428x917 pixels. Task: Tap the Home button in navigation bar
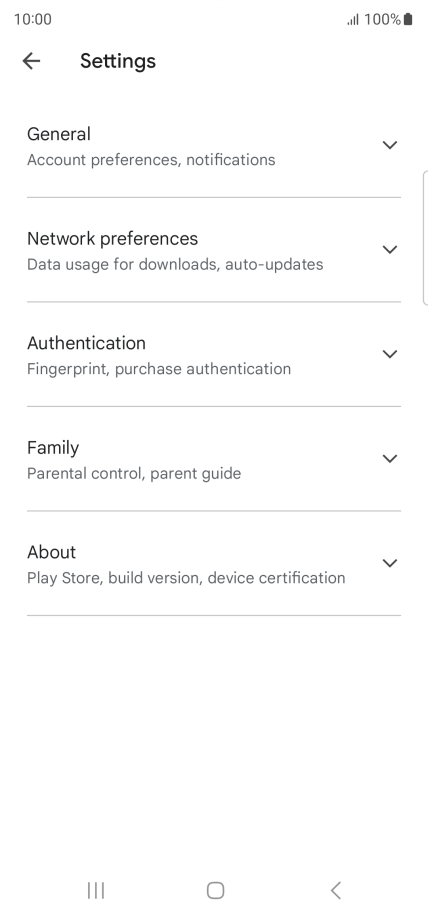tap(215, 891)
